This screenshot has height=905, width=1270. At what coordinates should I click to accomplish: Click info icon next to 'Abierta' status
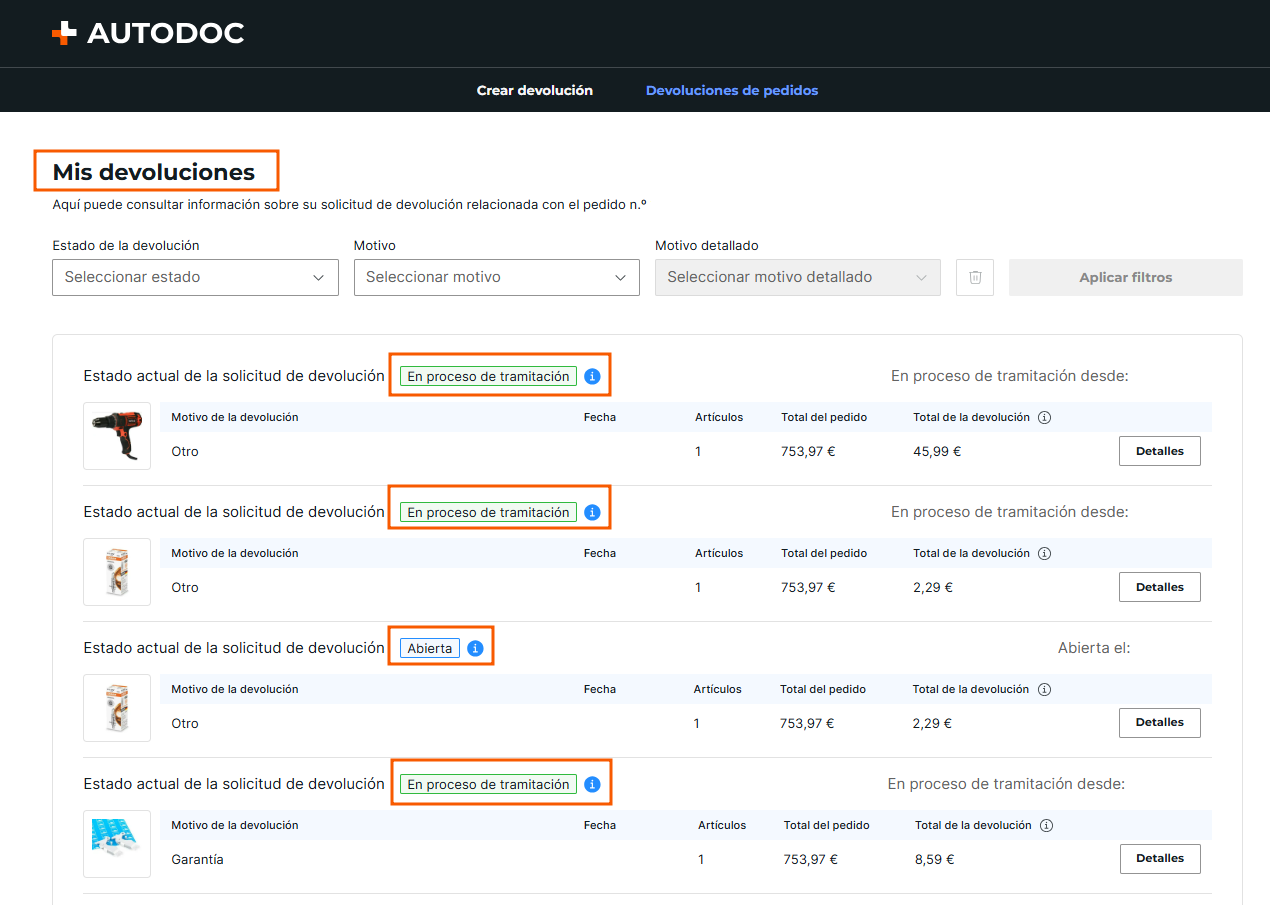click(475, 648)
